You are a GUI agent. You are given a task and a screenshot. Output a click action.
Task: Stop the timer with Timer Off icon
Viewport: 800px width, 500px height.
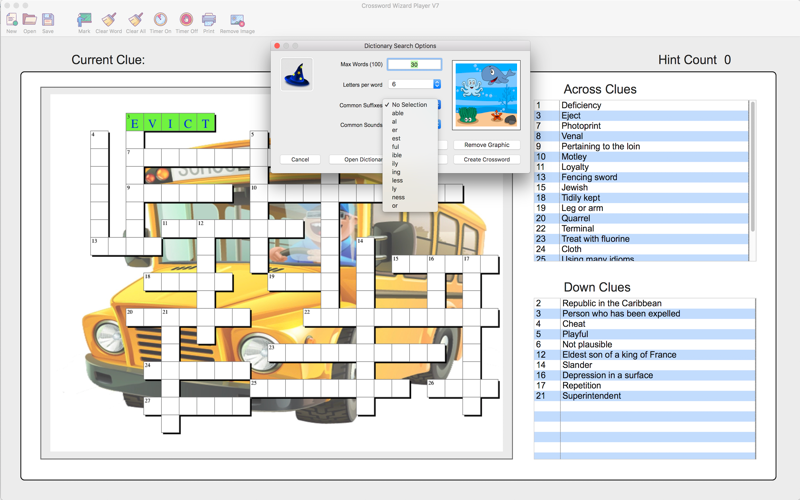click(186, 20)
